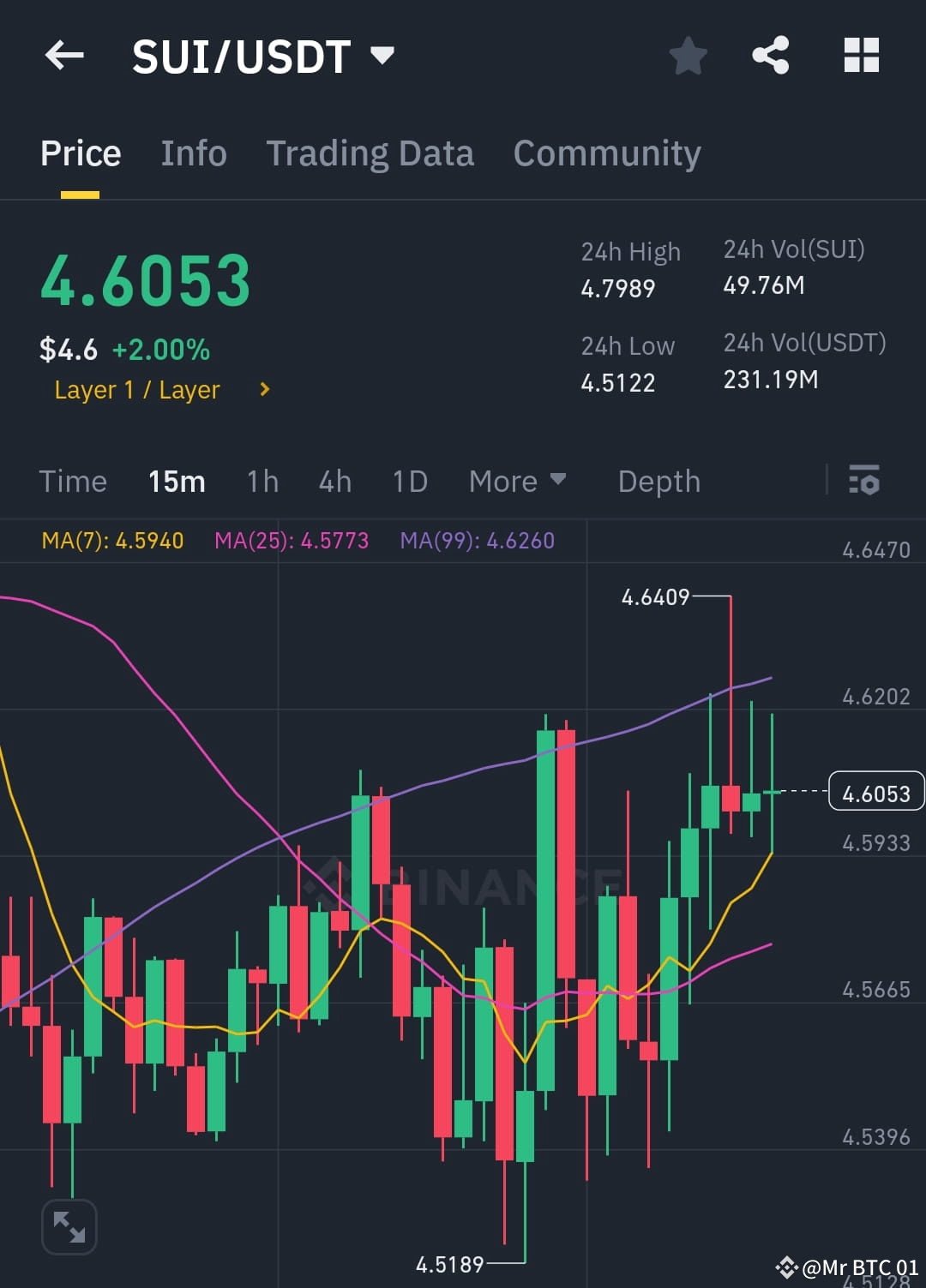Select the current price label 4.6053
This screenshot has height=1288, width=926.
(x=875, y=793)
